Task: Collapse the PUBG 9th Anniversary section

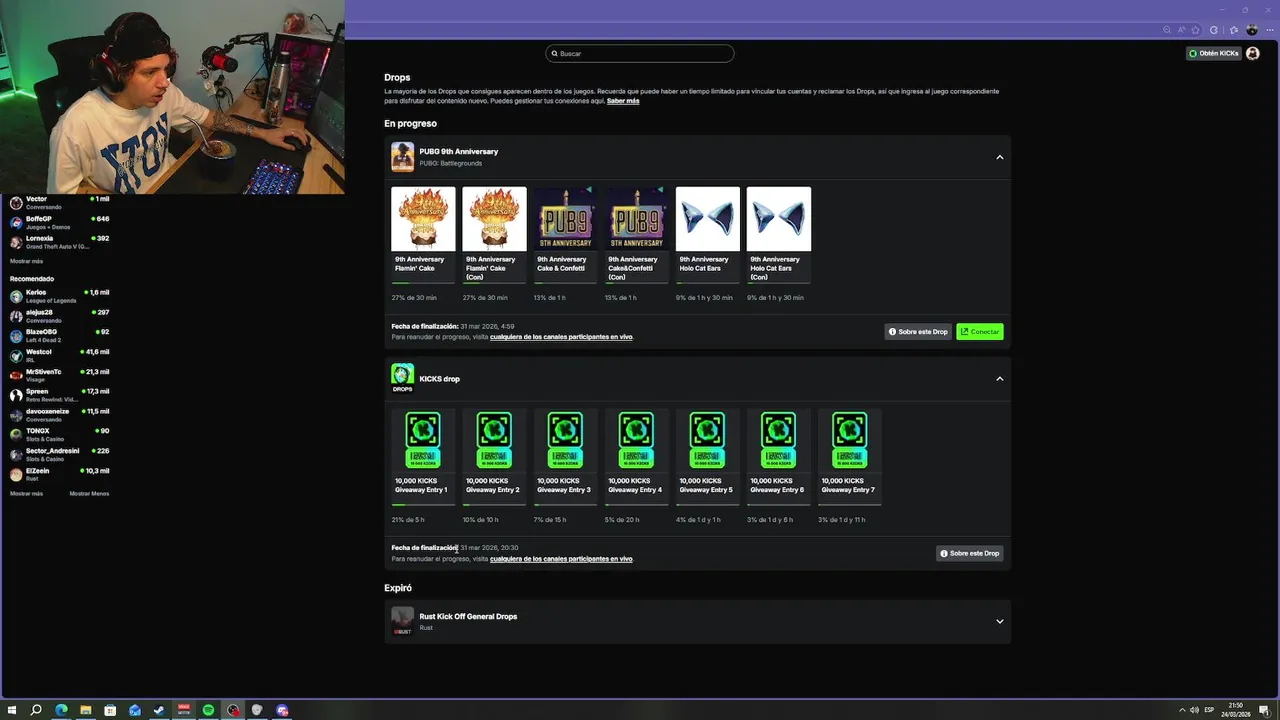Action: [999, 157]
